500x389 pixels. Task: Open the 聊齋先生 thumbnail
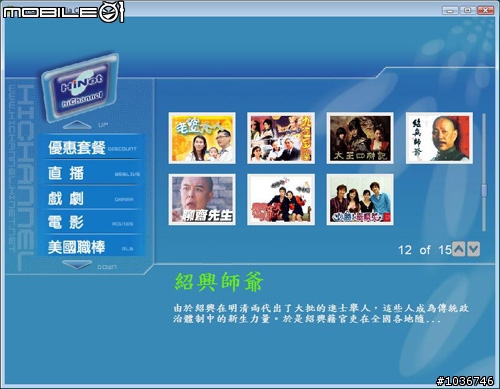(x=202, y=199)
